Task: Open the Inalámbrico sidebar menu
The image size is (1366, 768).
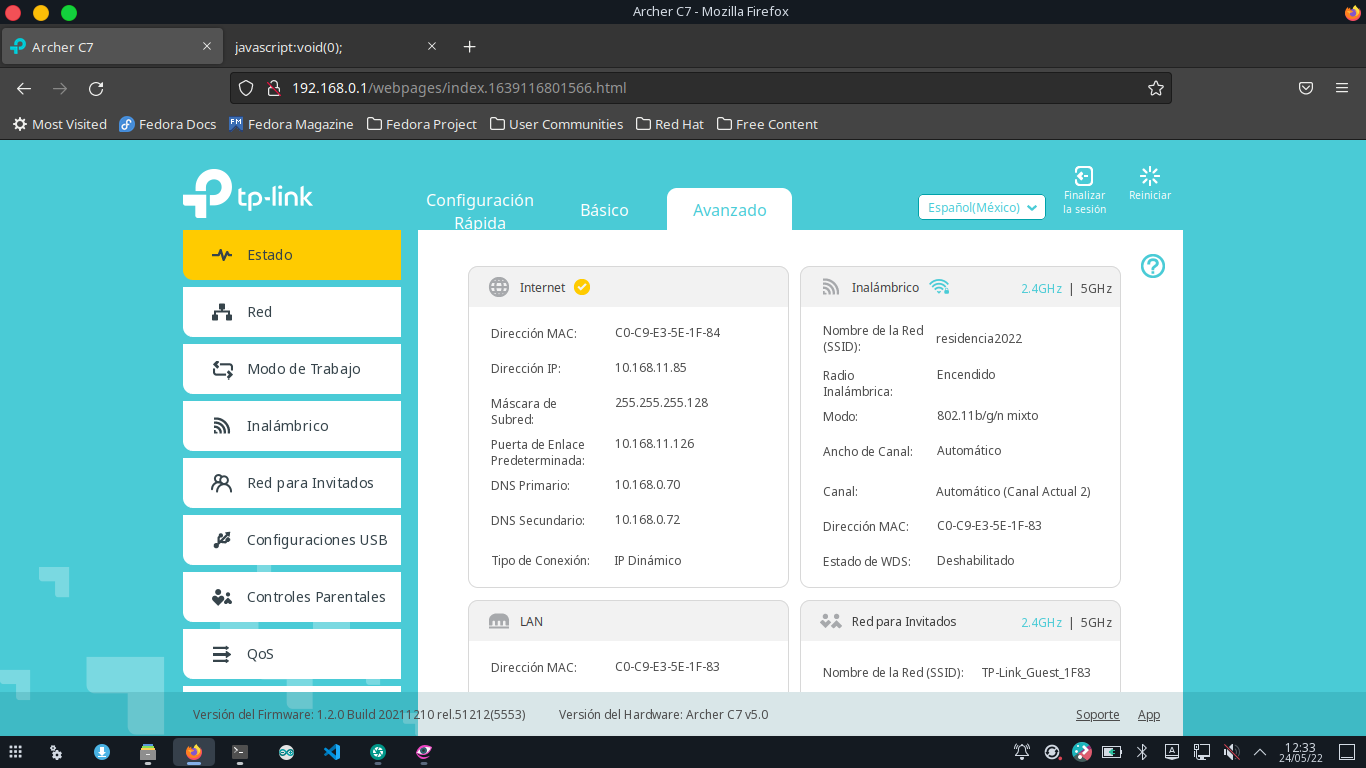Action: pyautogui.click(x=292, y=426)
